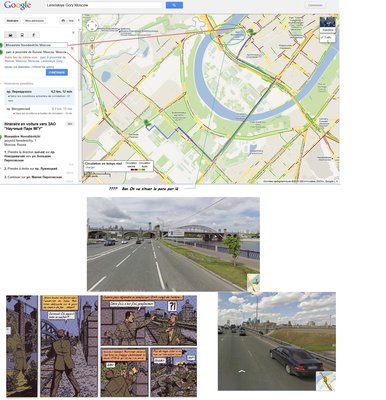The image size is (386, 400).
Task: Click the swap start and destination icon
Action: pyautogui.click(x=72, y=49)
